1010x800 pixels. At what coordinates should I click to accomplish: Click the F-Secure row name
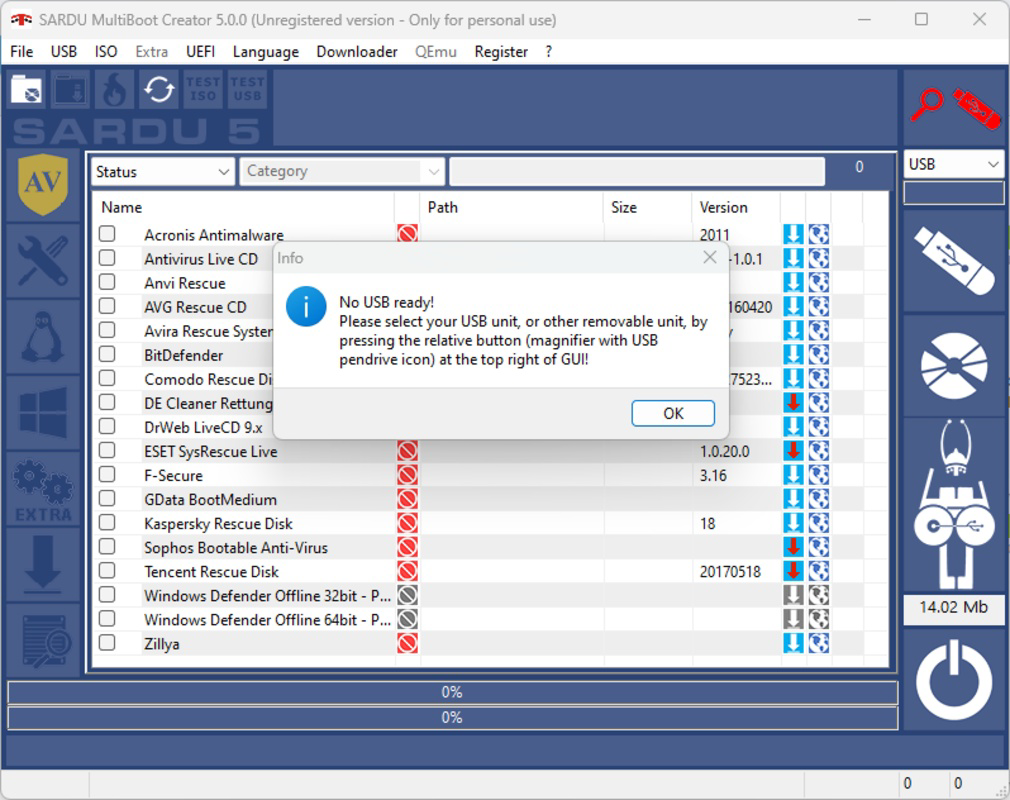coord(173,475)
